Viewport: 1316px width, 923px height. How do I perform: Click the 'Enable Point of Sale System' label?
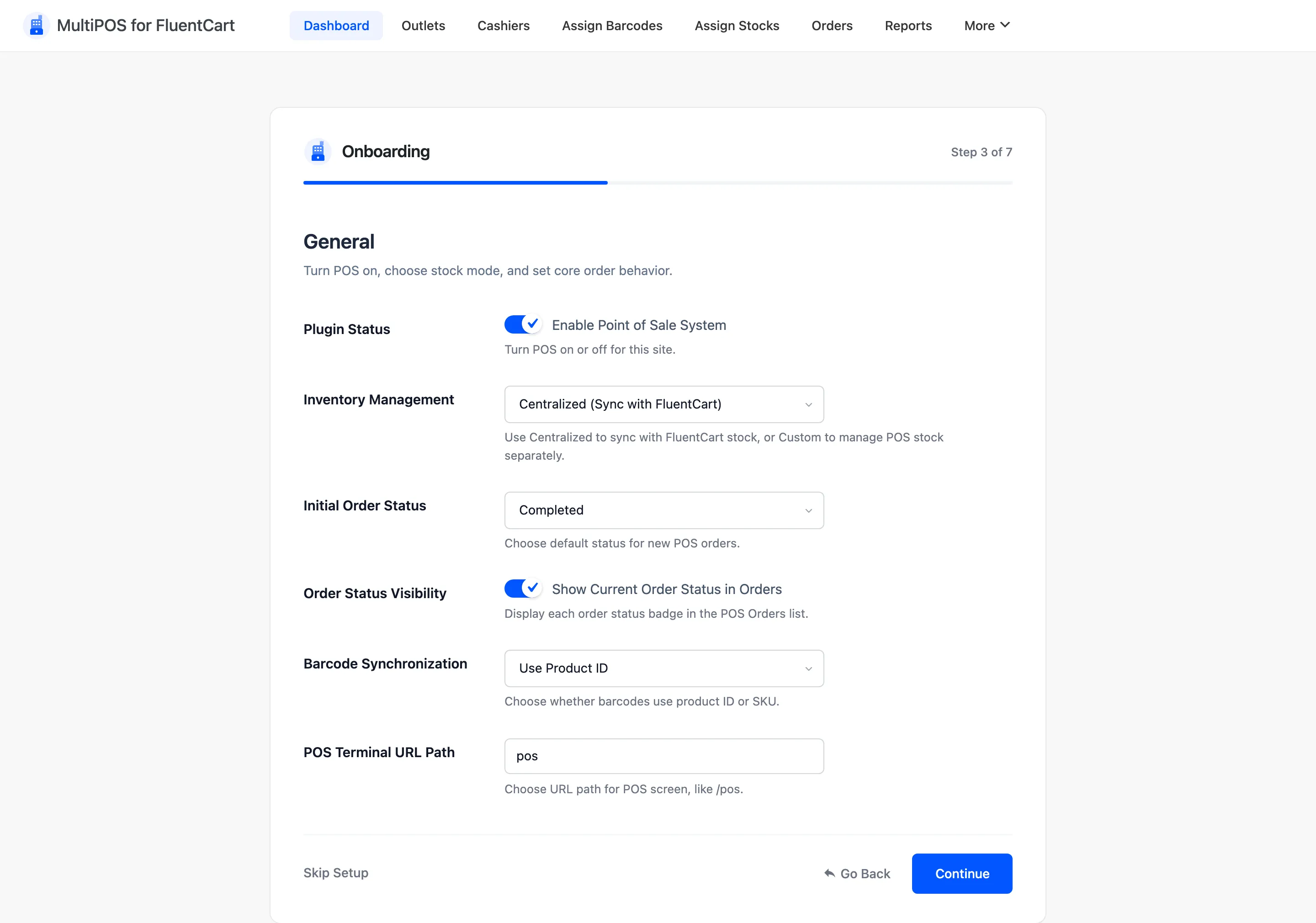pos(638,325)
